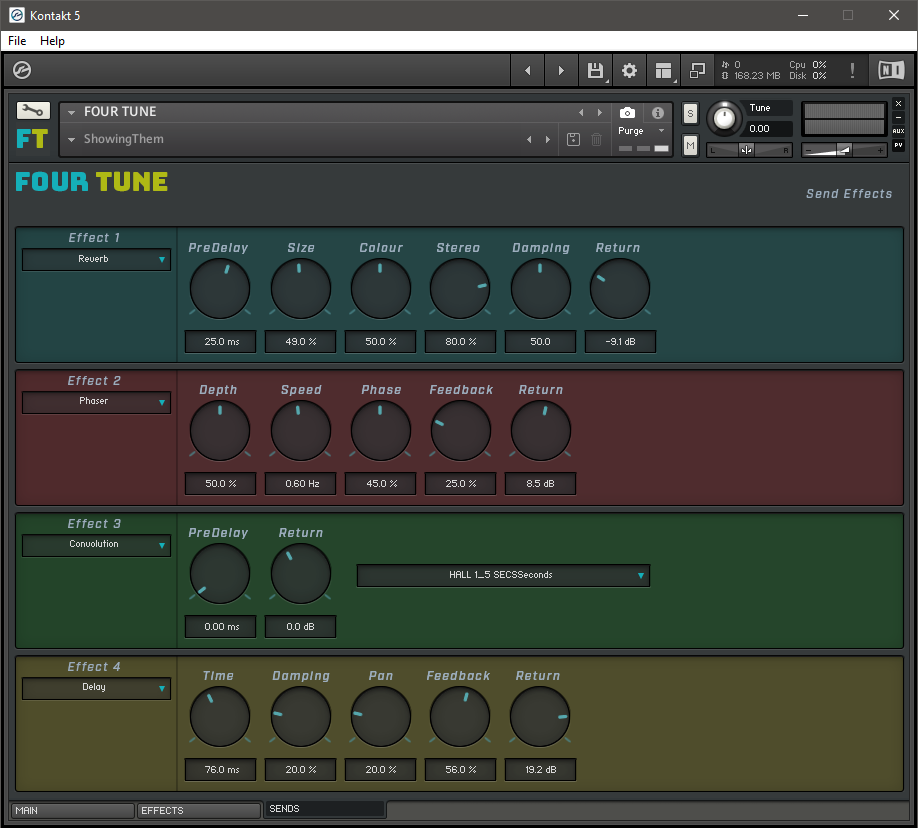Click the snapshot camera icon
The image size is (918, 828).
click(x=627, y=113)
